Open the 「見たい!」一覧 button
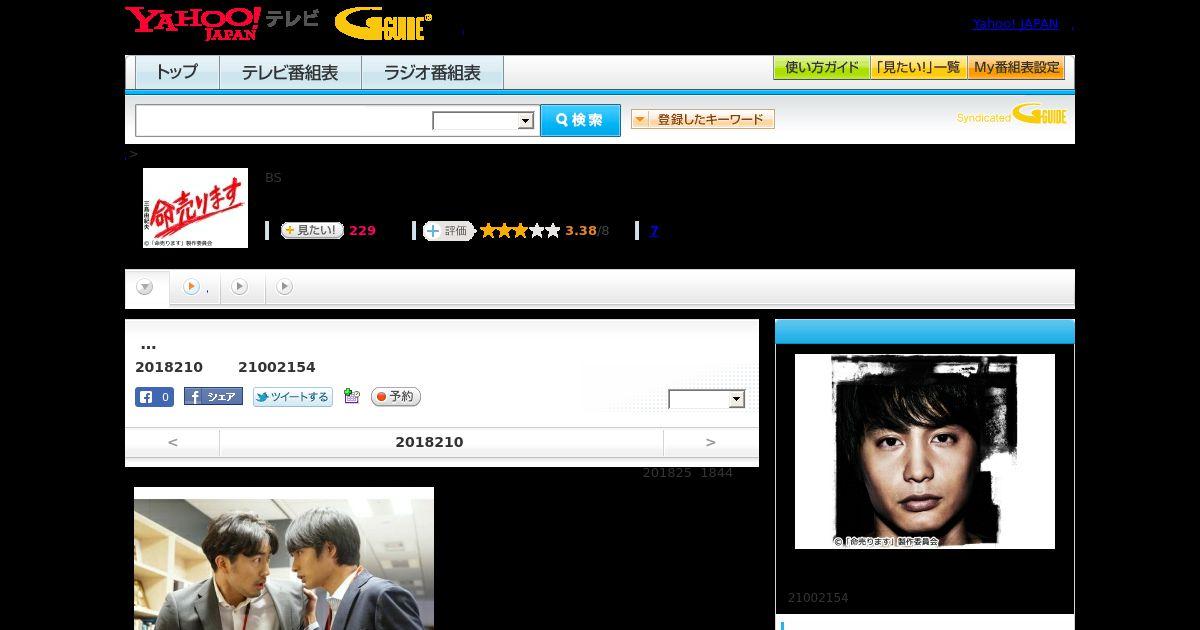1200x630 pixels. tap(918, 68)
